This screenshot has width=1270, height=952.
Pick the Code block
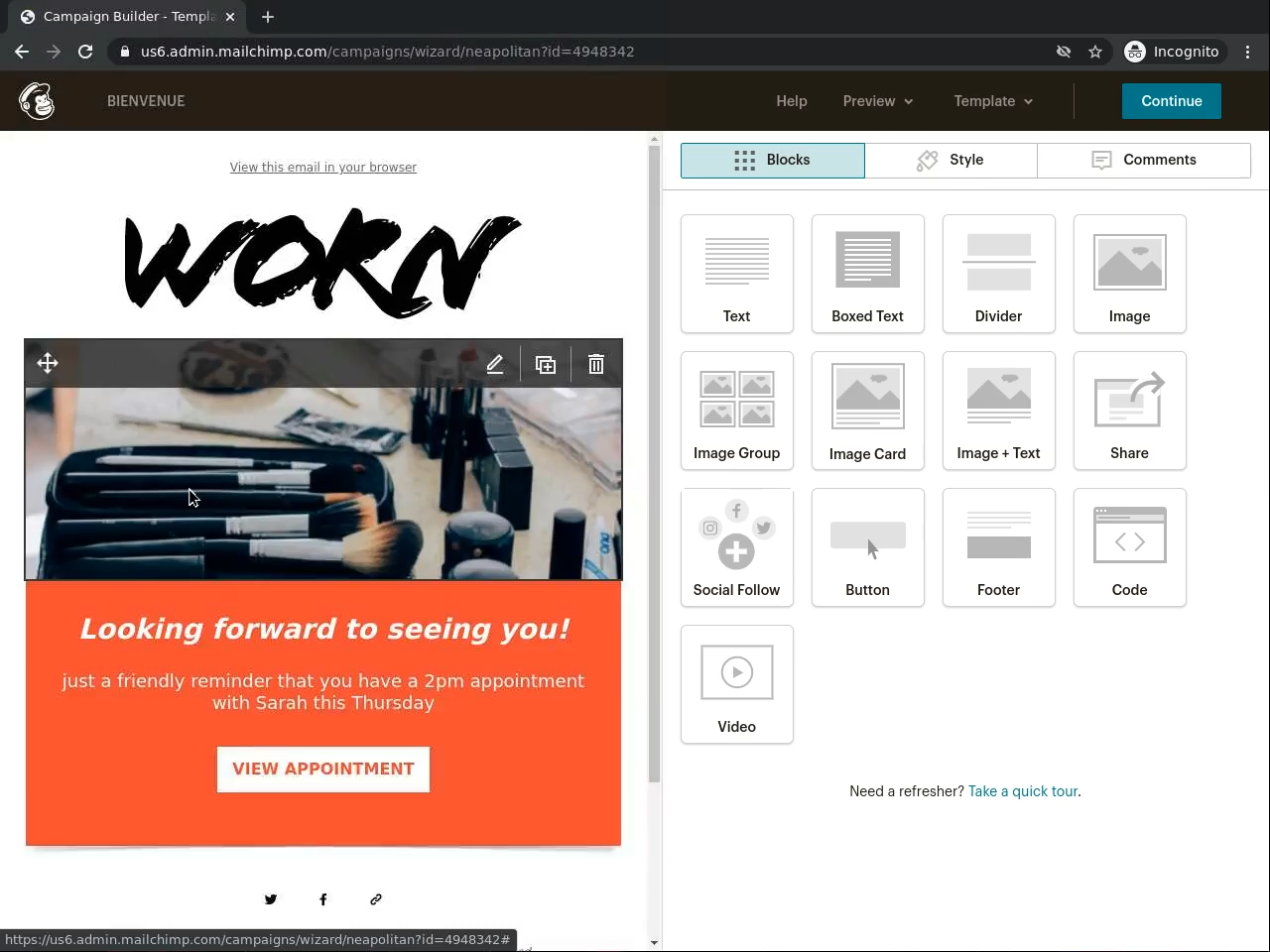[1130, 547]
